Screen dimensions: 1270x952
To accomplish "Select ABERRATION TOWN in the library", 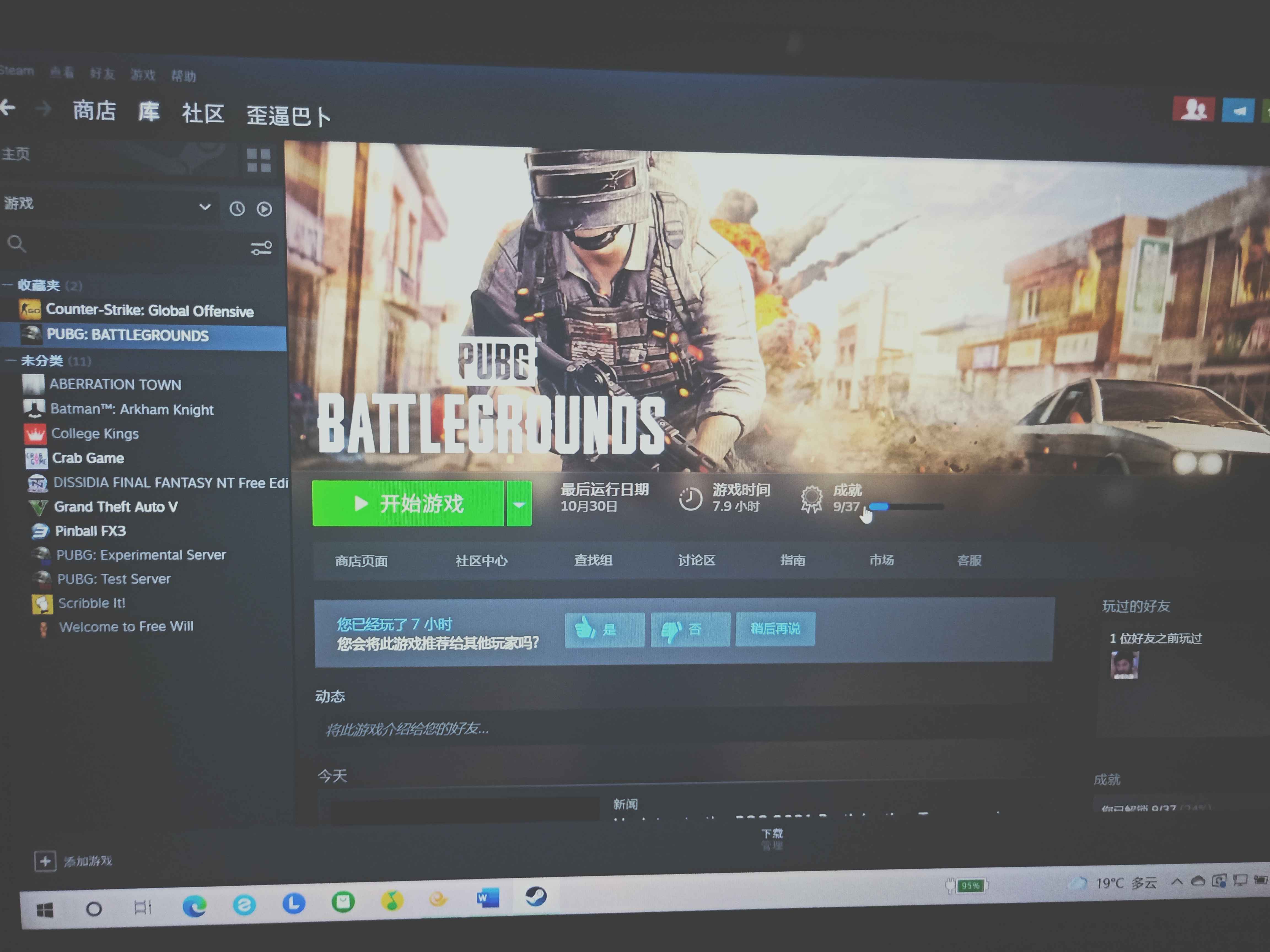I will [x=115, y=385].
